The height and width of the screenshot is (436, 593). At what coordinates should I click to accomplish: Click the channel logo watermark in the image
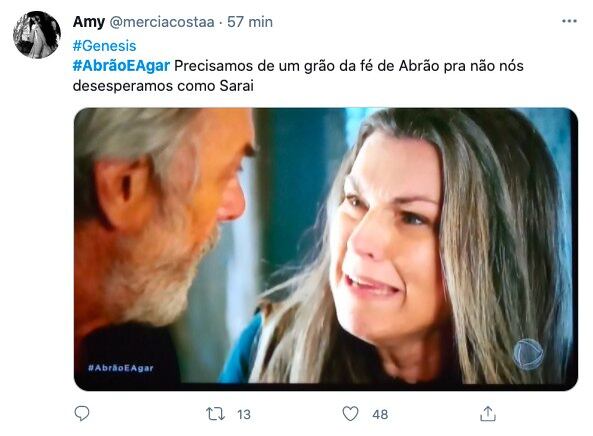tap(528, 354)
